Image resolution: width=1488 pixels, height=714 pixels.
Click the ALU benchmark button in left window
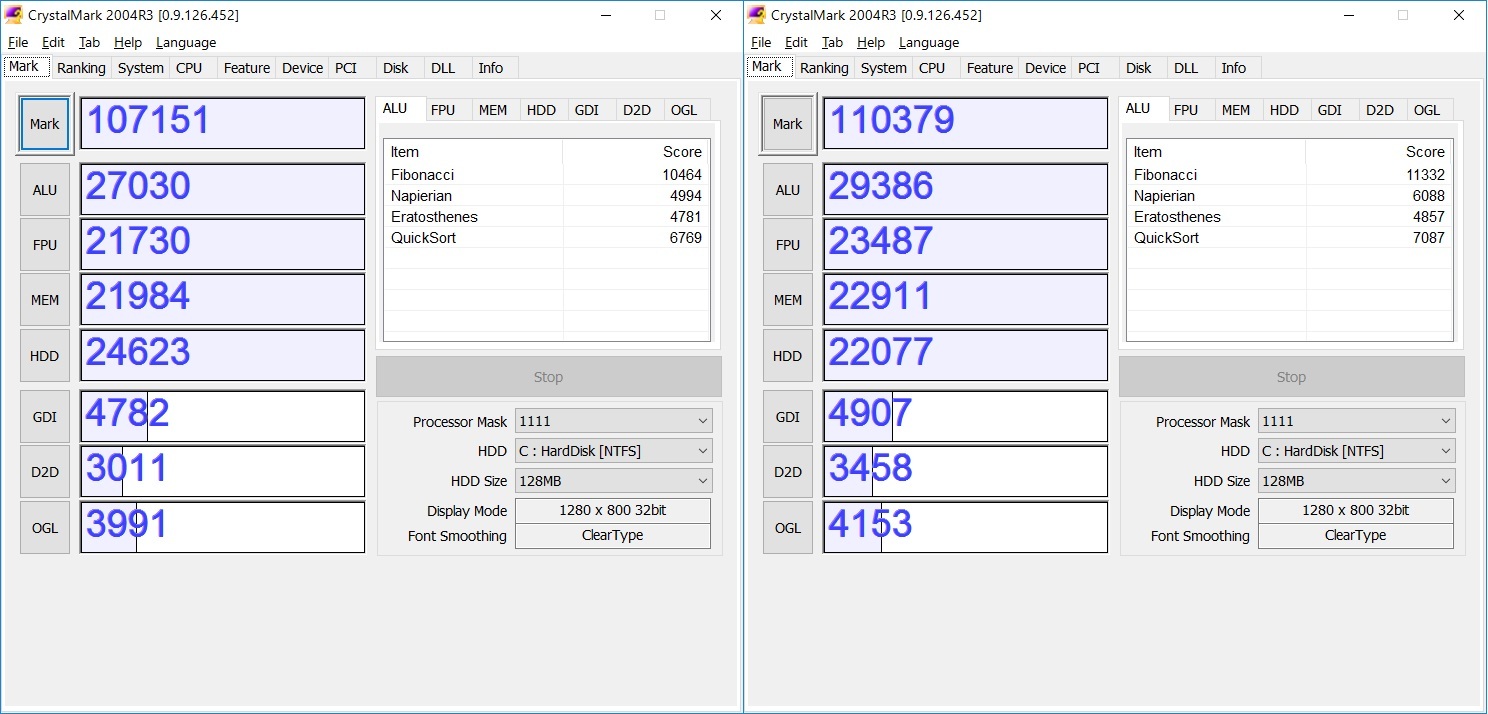(45, 189)
